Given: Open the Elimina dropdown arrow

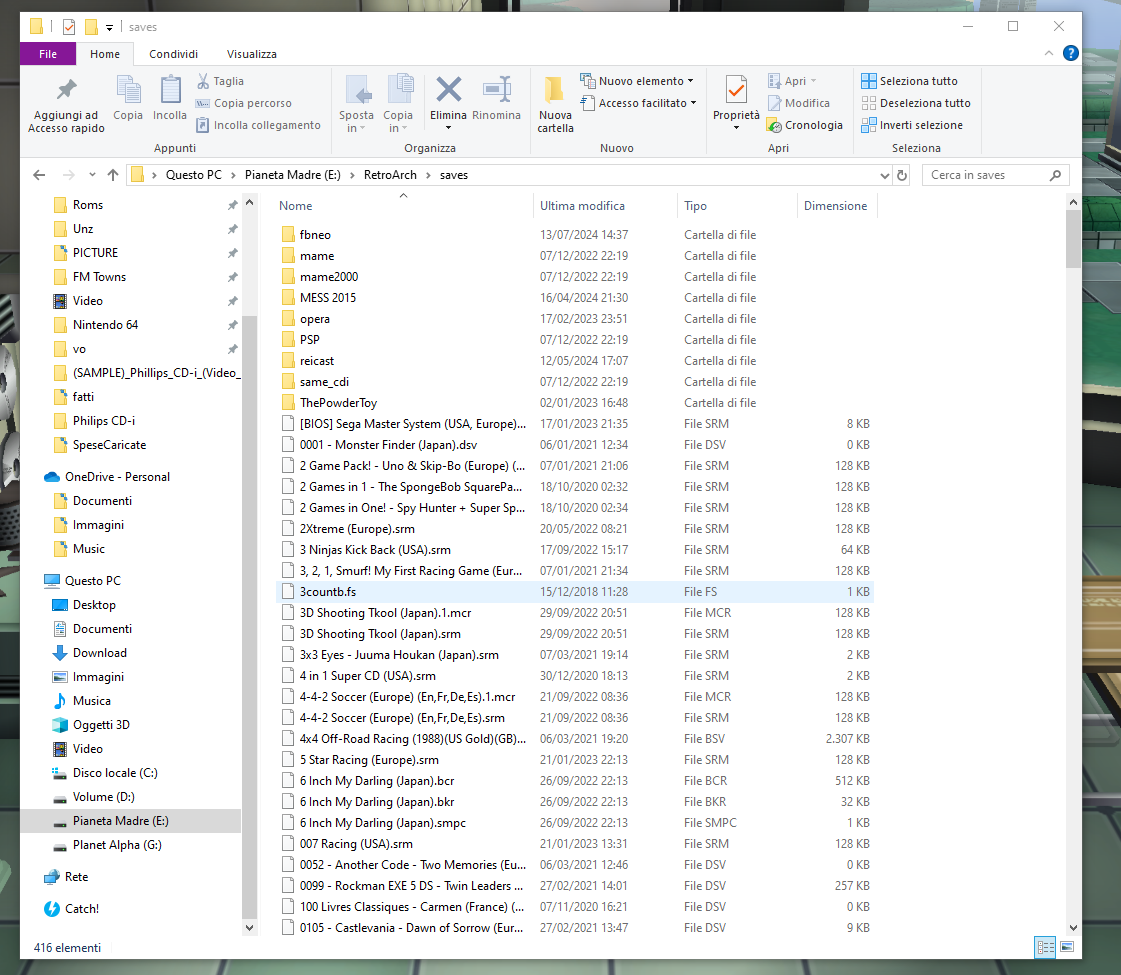Looking at the screenshot, I should pyautogui.click(x=448, y=129).
